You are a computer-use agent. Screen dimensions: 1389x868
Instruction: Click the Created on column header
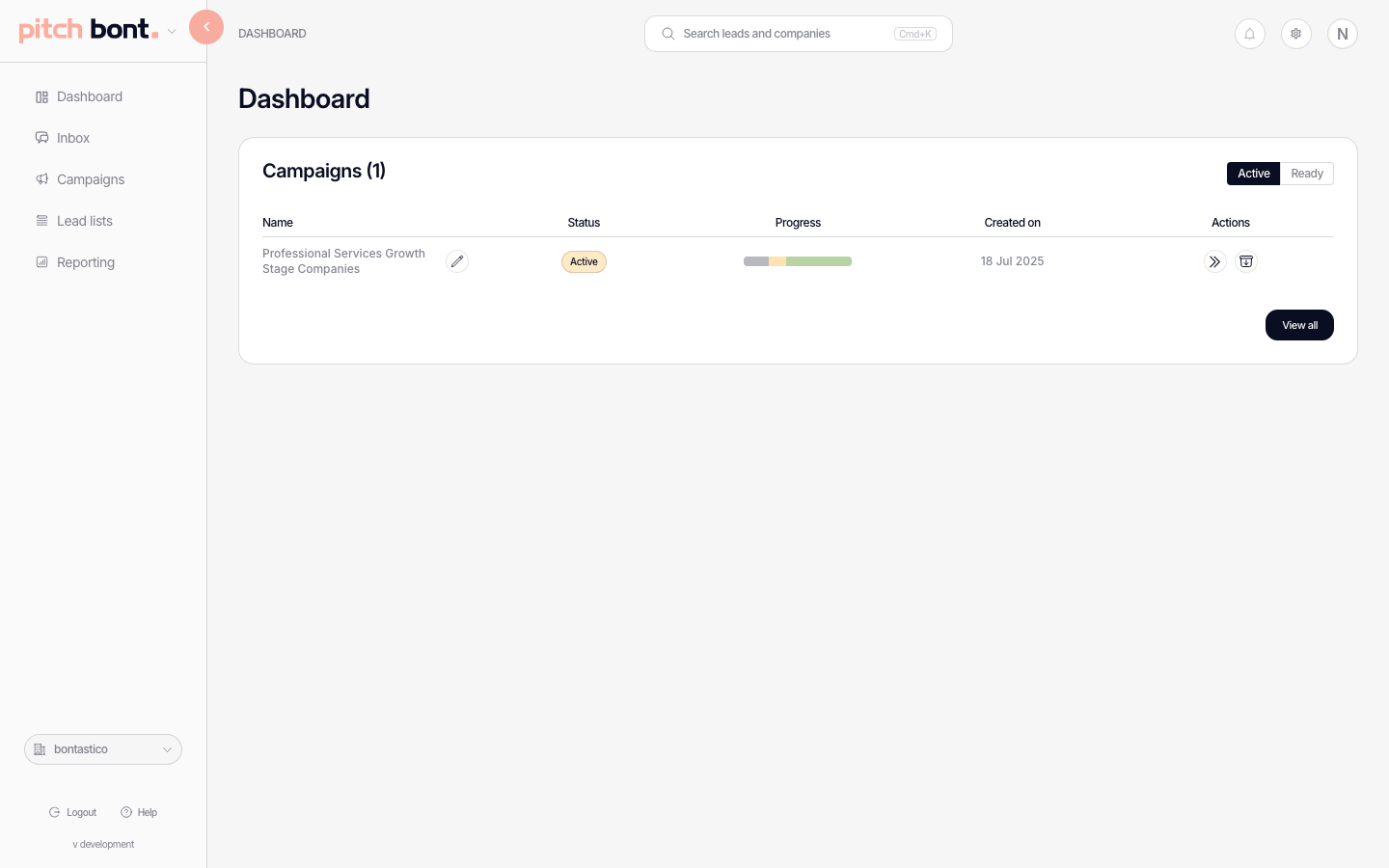point(1012,223)
